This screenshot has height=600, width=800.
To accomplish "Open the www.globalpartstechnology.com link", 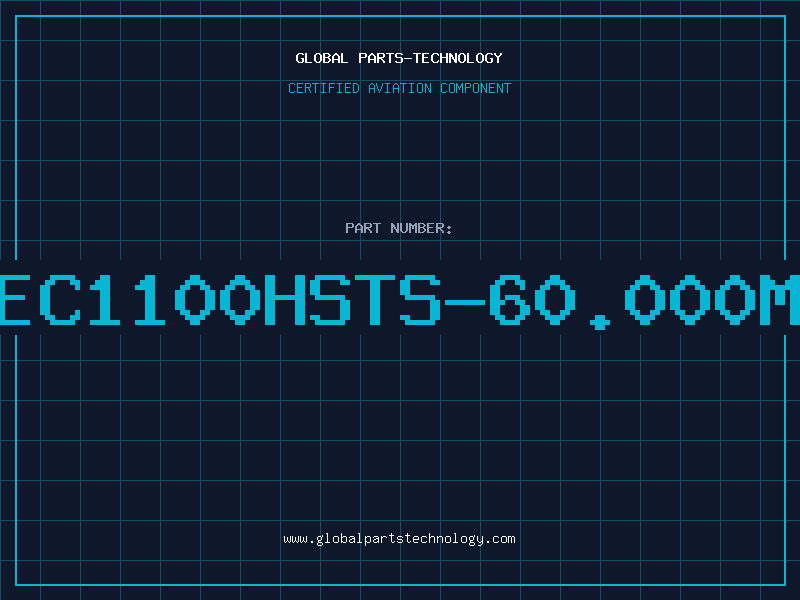I will [399, 539].
